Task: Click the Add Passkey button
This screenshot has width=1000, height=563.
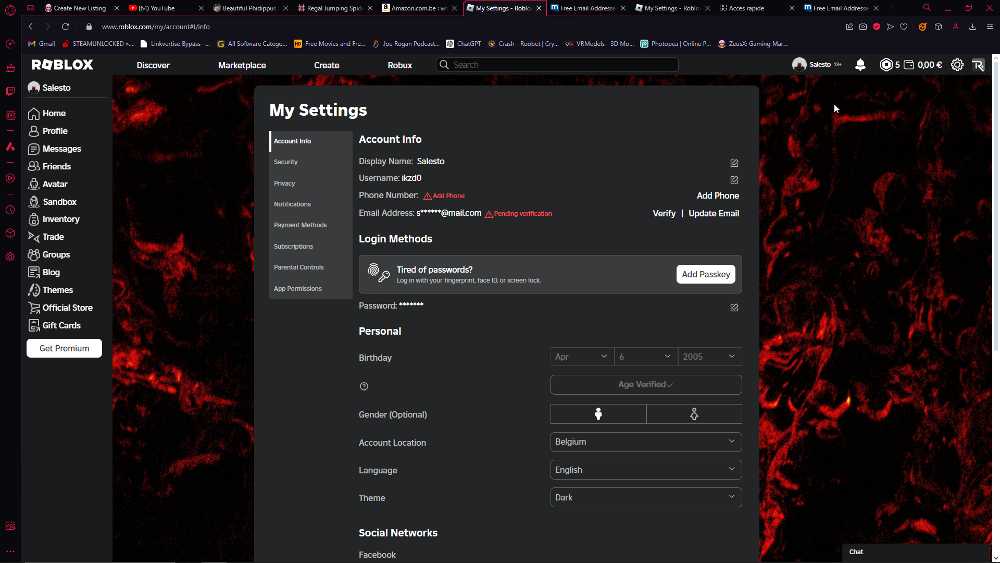Action: pyautogui.click(x=706, y=274)
